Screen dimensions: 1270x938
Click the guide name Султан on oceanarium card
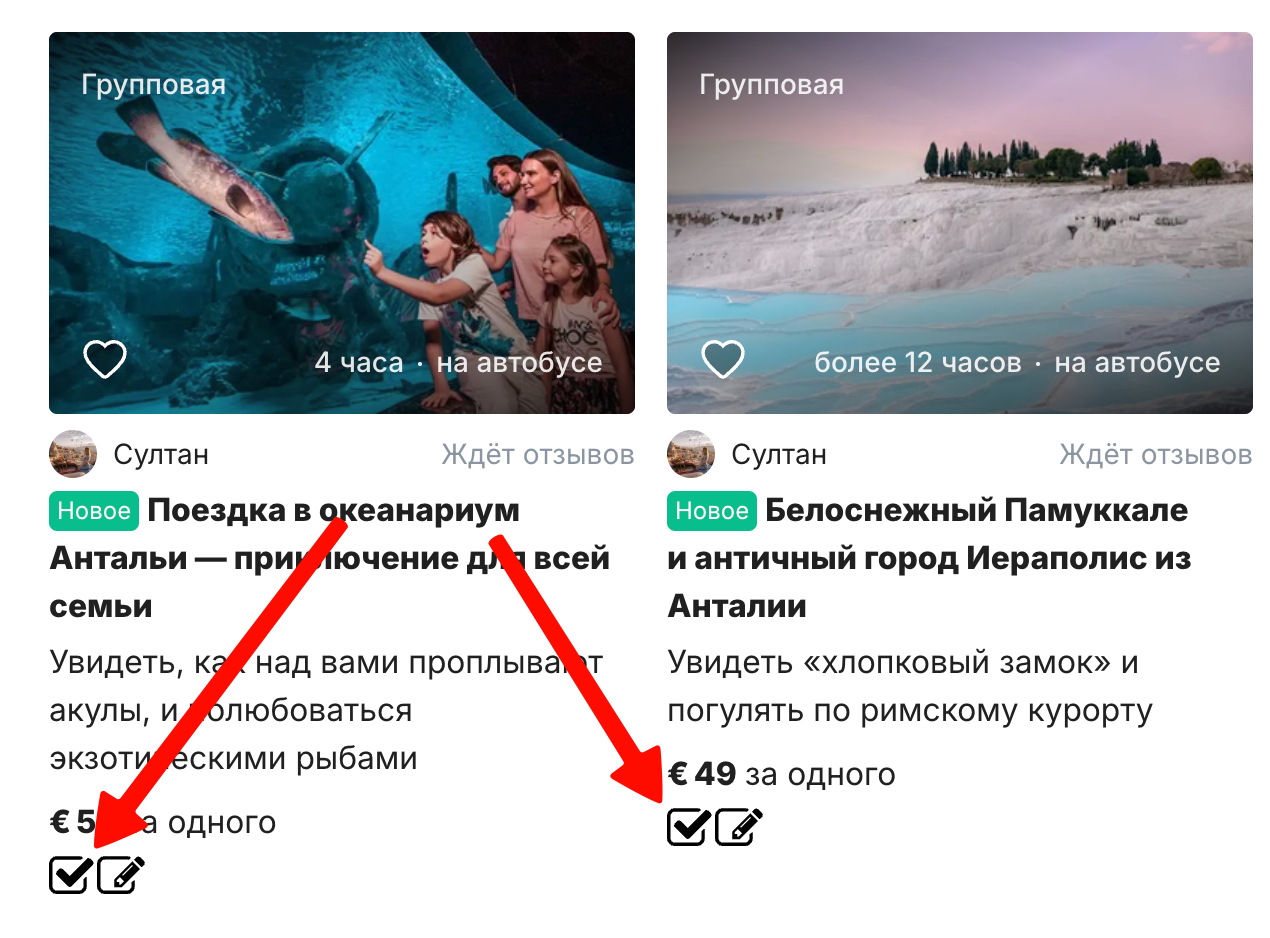point(161,455)
